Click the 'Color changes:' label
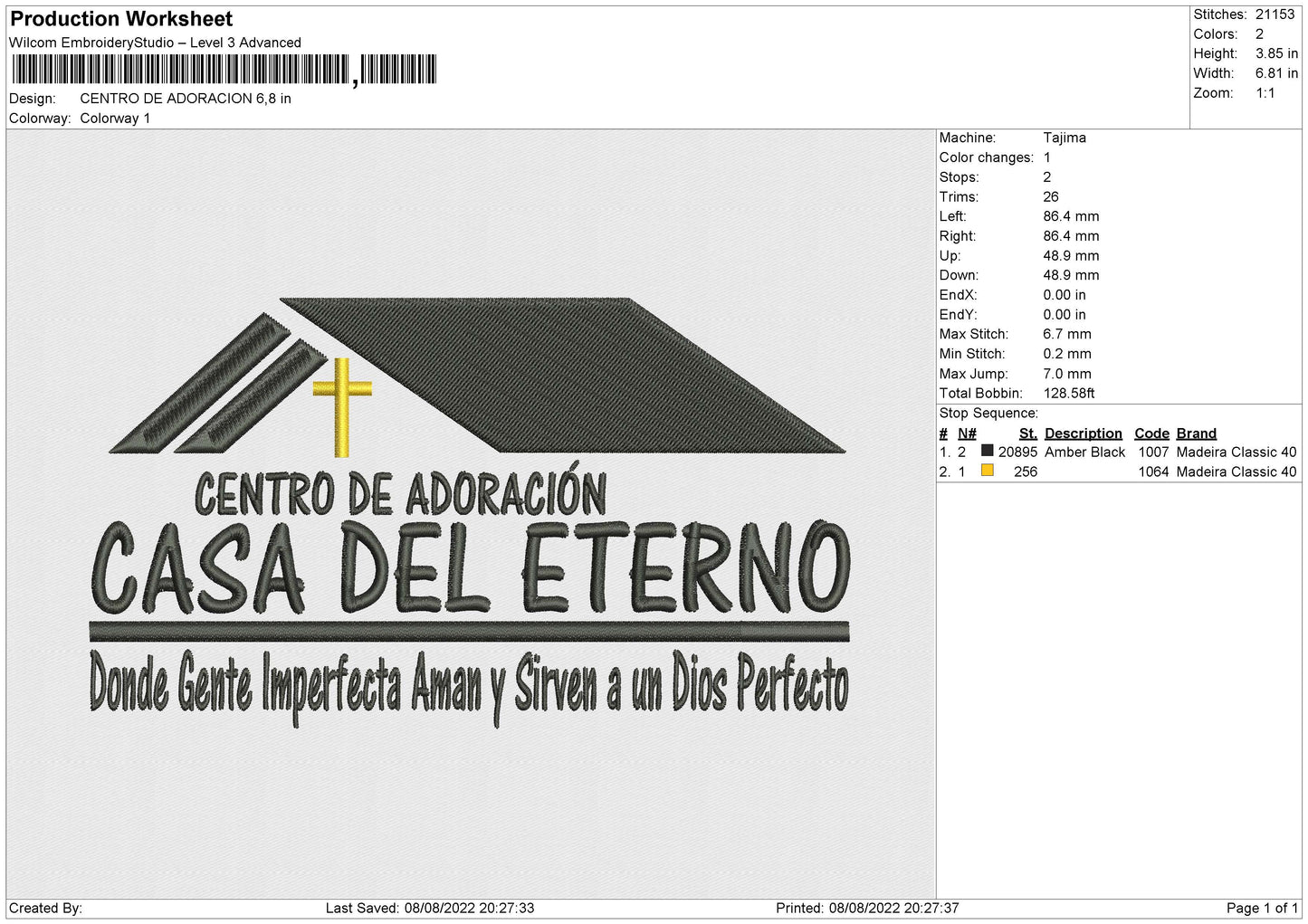The image size is (1308, 924). pyautogui.click(x=986, y=157)
